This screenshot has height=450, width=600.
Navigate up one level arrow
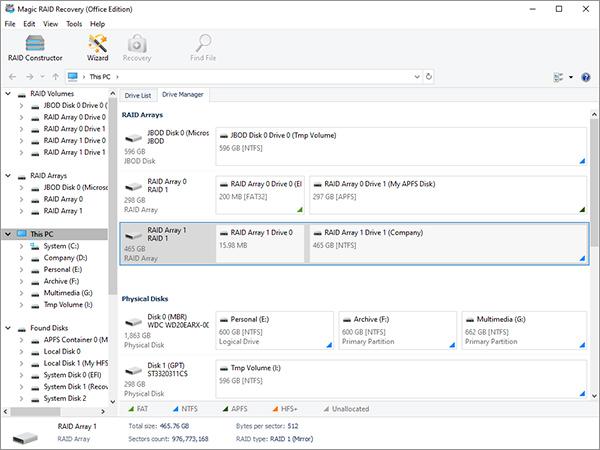click(x=55, y=77)
